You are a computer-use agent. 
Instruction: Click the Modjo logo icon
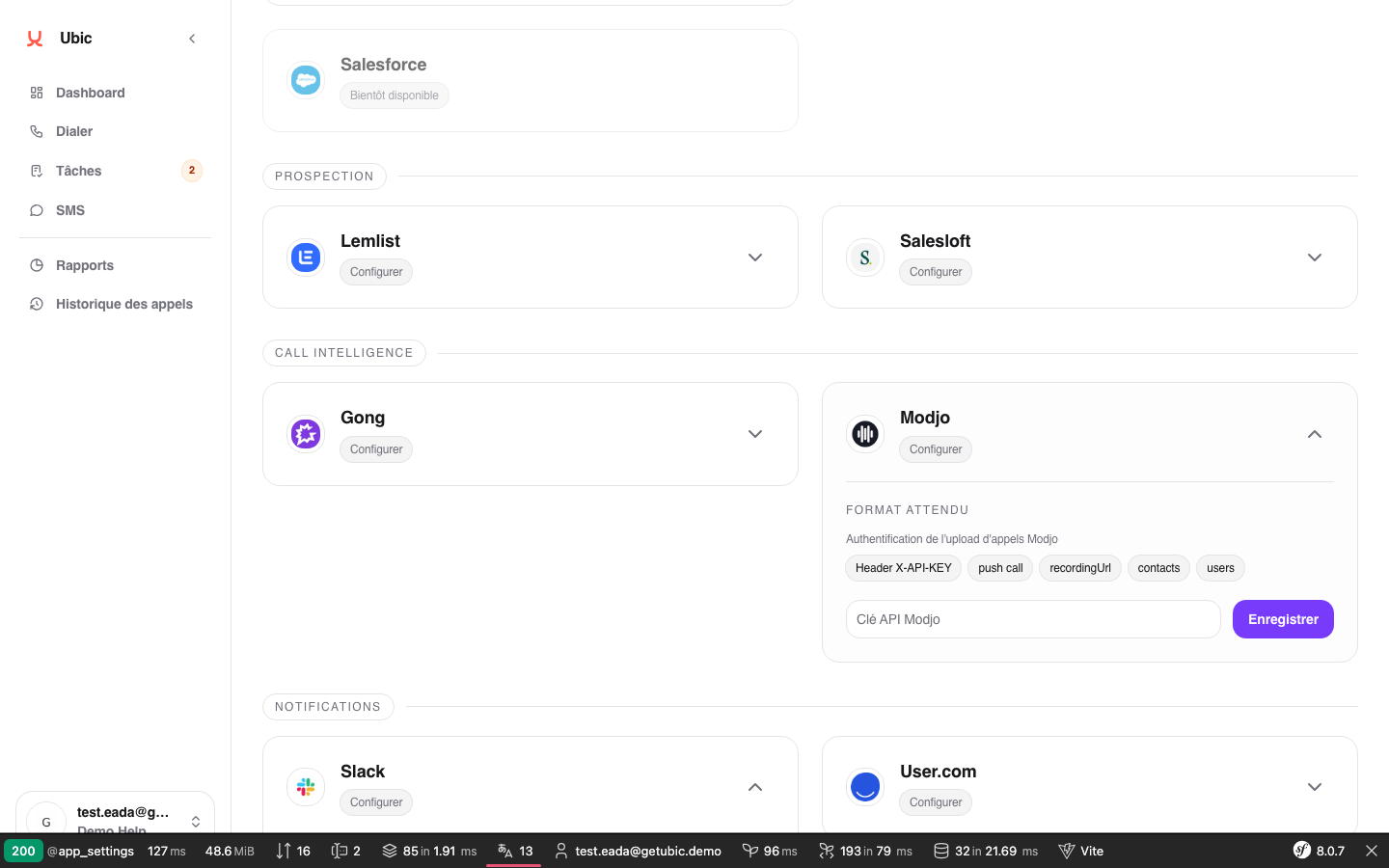click(865, 434)
